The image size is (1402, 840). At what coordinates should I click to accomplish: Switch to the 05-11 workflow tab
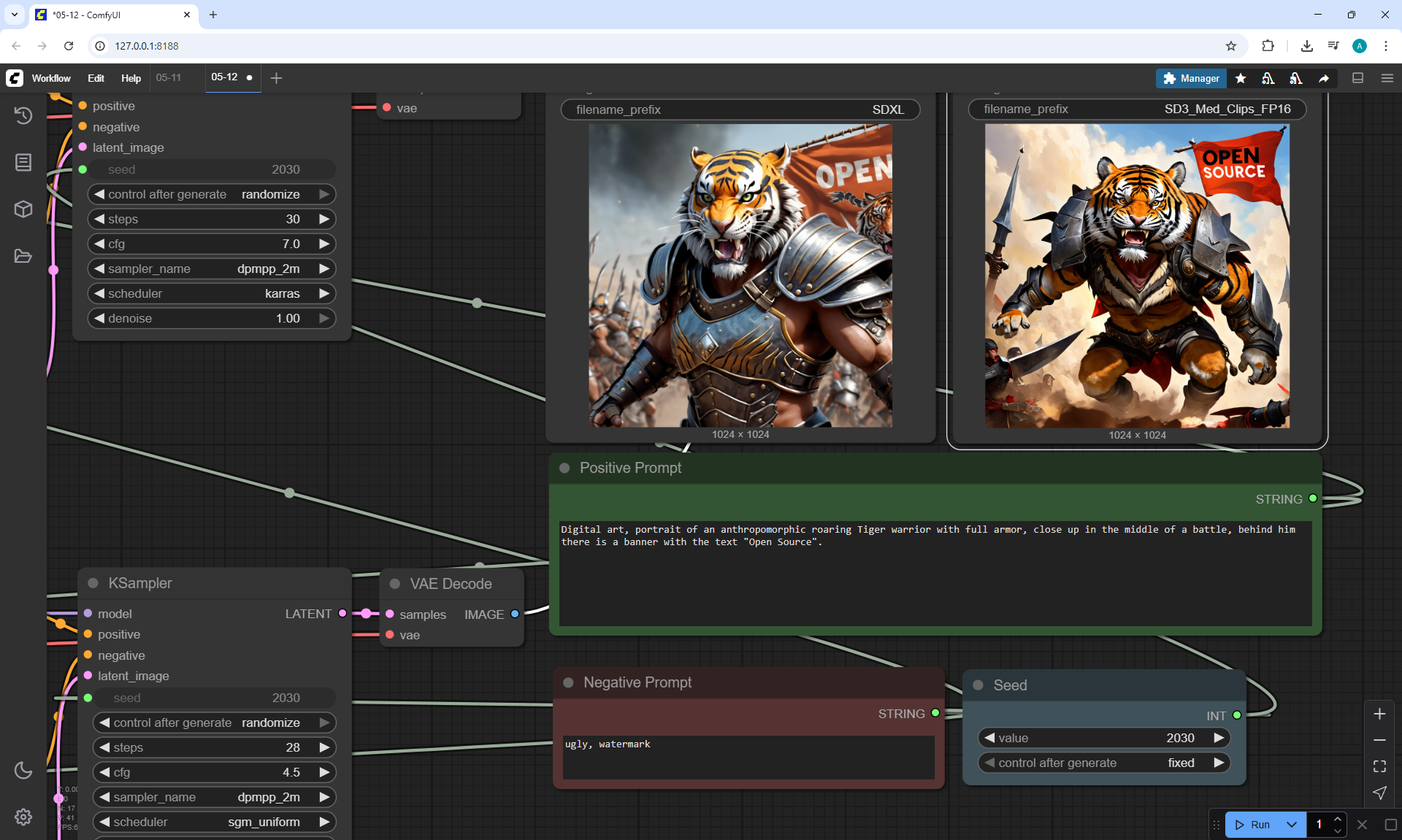[x=169, y=77]
